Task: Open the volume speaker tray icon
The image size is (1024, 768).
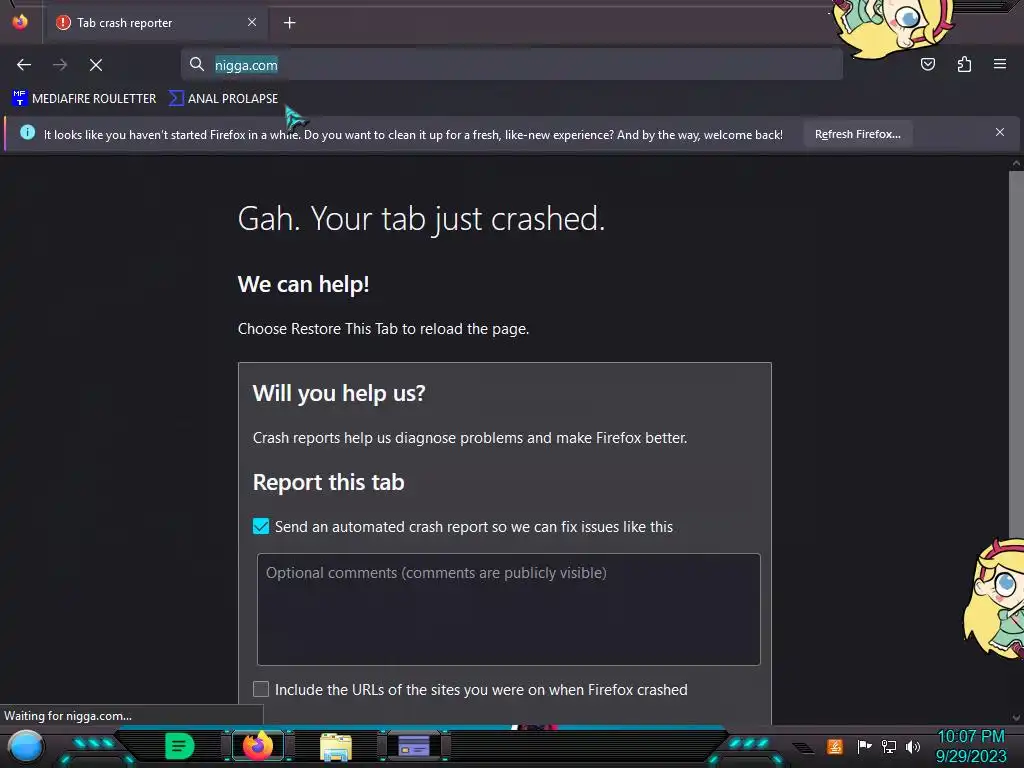Action: (913, 746)
